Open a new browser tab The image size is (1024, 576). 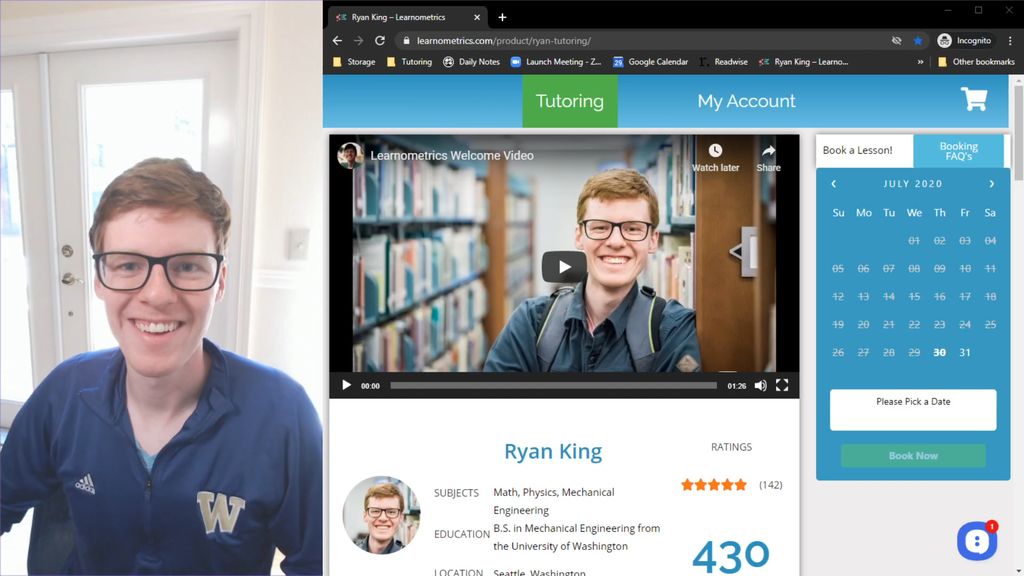(502, 18)
